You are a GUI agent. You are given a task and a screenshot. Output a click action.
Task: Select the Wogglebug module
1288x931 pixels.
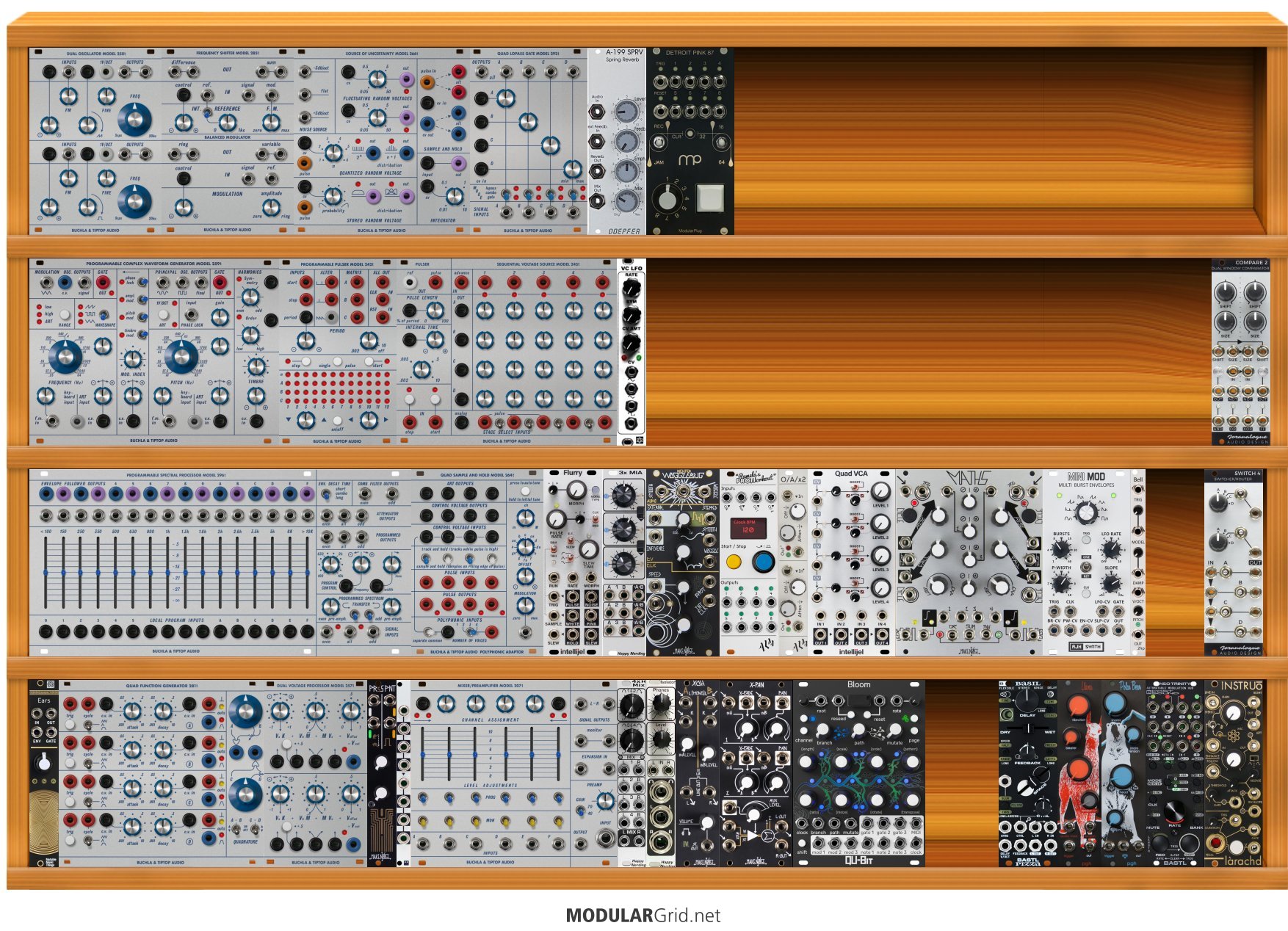(x=683, y=562)
